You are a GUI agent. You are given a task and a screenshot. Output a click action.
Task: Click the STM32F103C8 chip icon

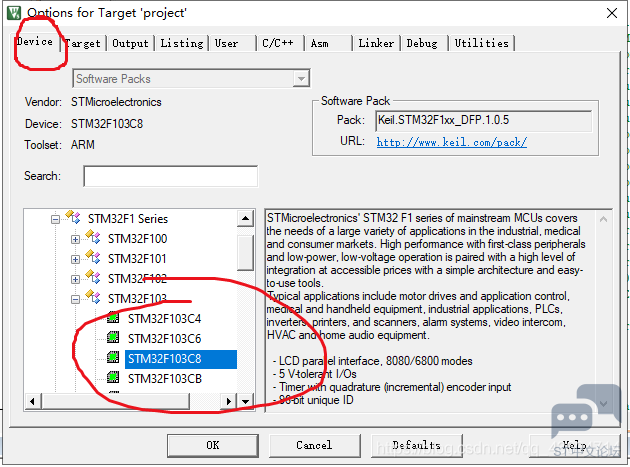pyautogui.click(x=113, y=357)
